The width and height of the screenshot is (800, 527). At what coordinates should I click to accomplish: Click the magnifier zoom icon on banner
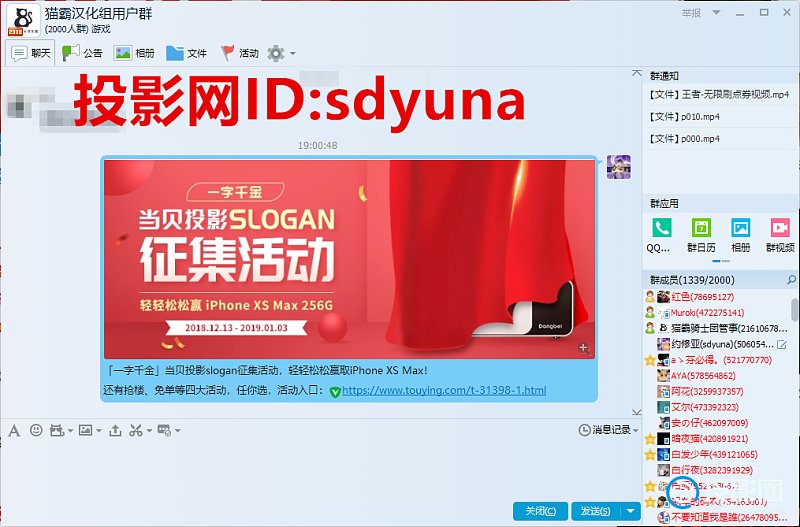pos(584,348)
